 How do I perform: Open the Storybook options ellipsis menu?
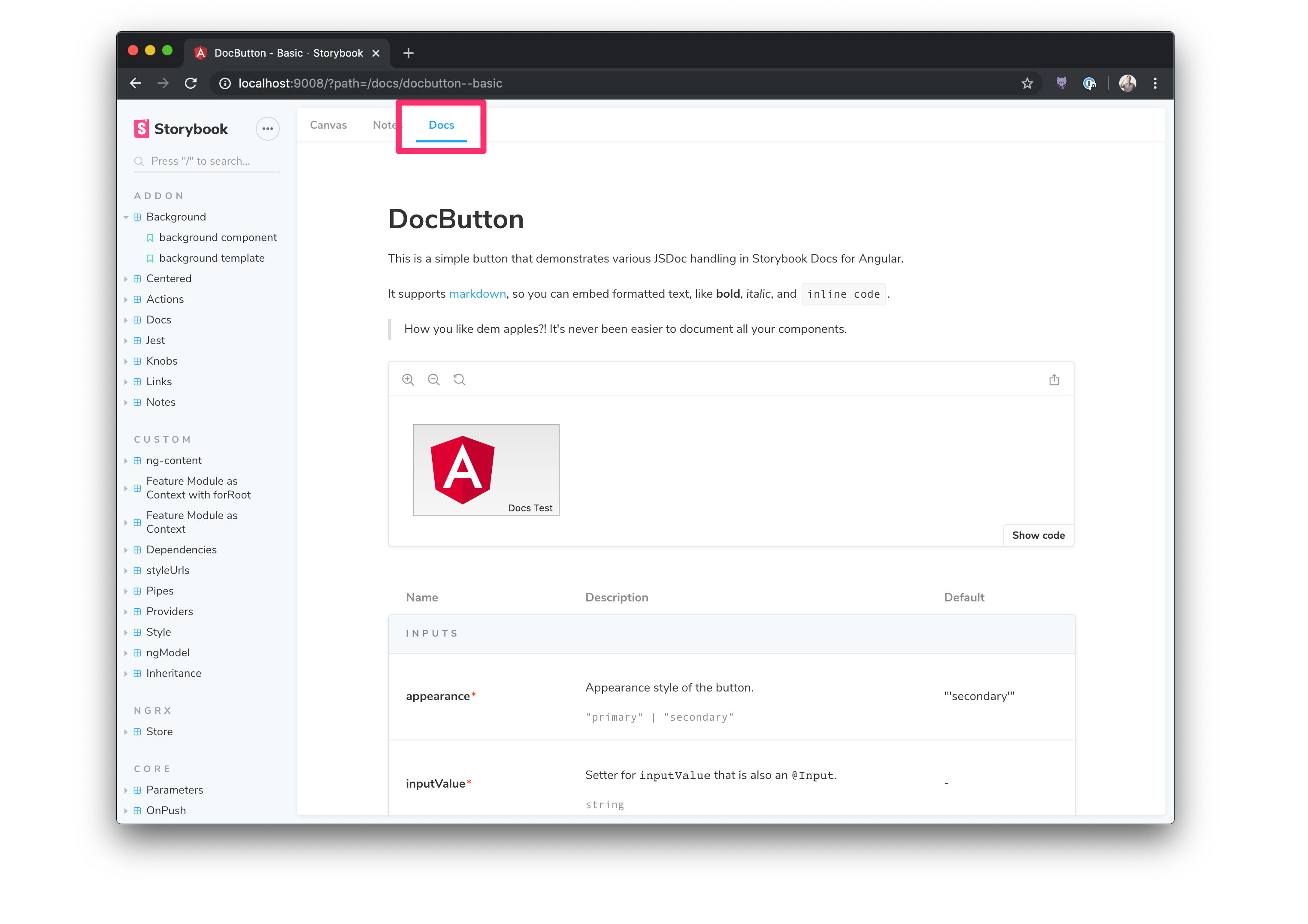[x=268, y=129]
